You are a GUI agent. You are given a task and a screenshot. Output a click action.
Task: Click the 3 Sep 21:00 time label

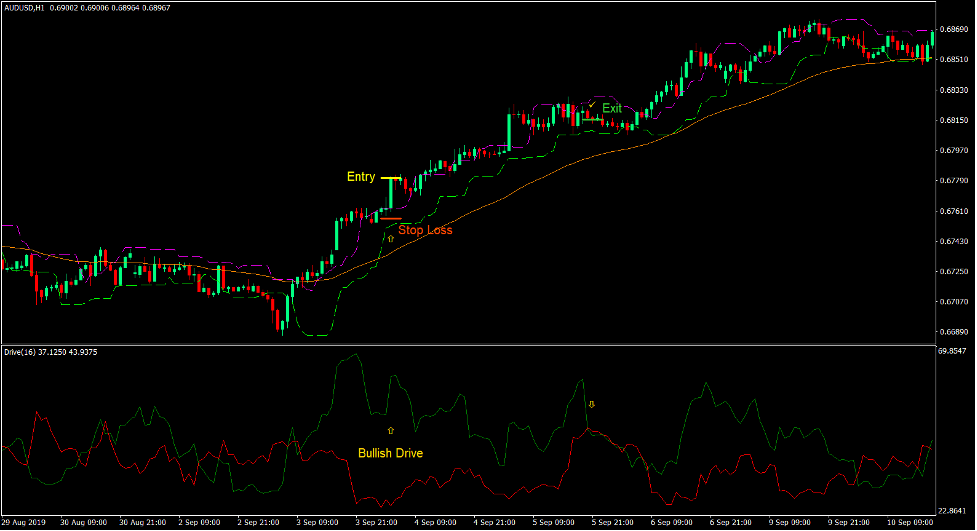click(378, 523)
